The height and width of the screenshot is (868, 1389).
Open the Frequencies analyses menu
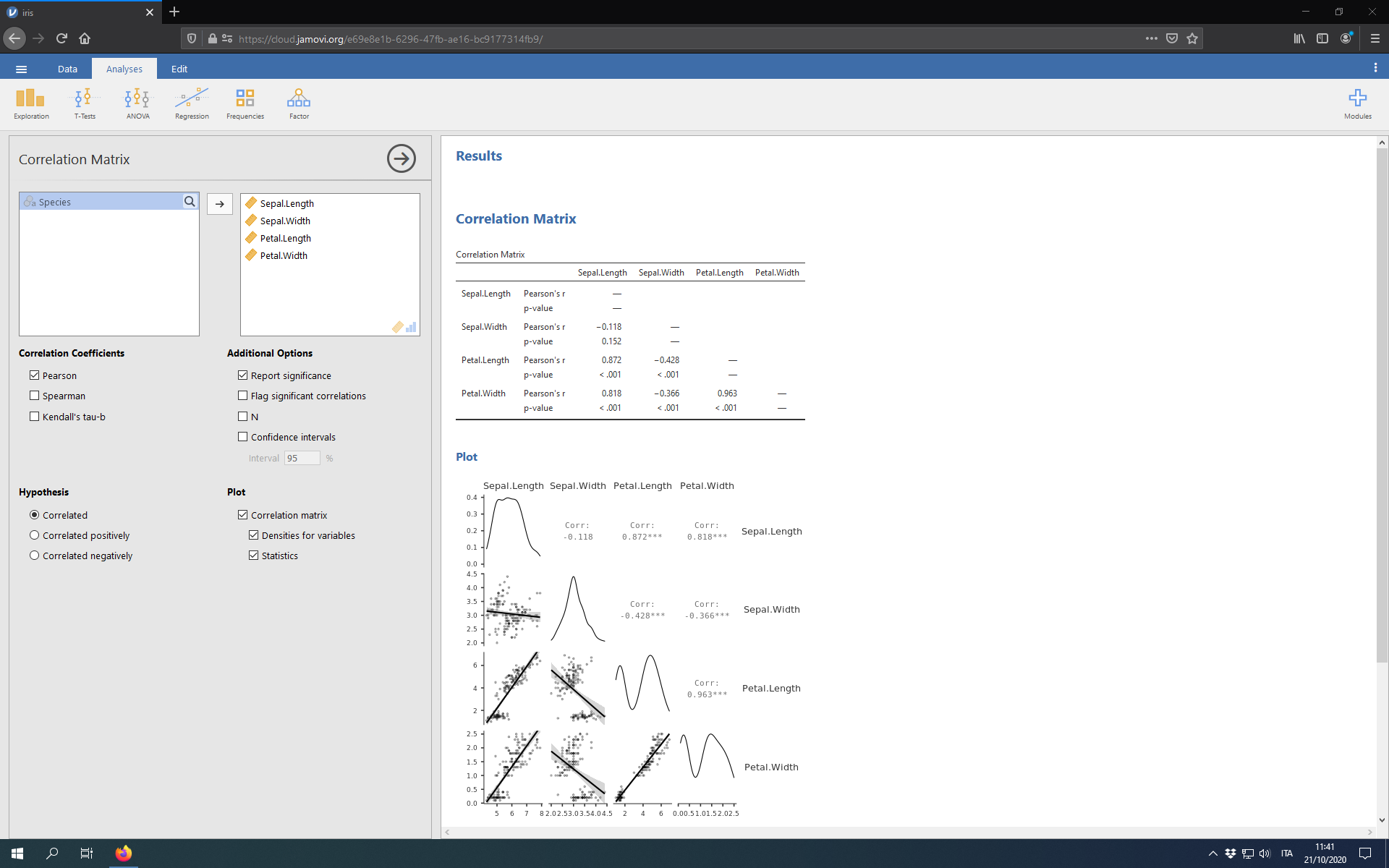tap(245, 103)
